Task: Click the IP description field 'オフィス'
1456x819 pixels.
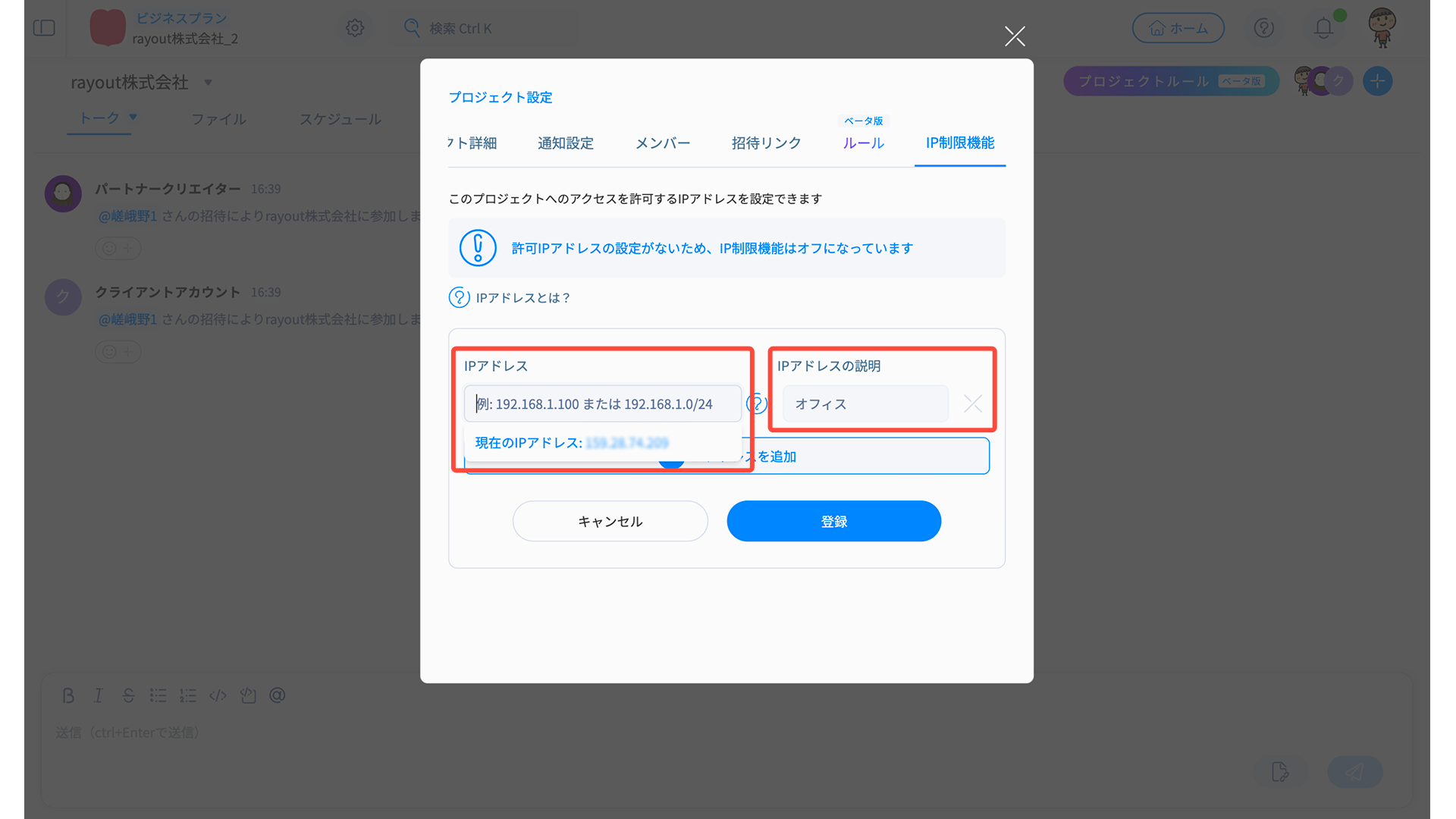Action: pos(864,403)
